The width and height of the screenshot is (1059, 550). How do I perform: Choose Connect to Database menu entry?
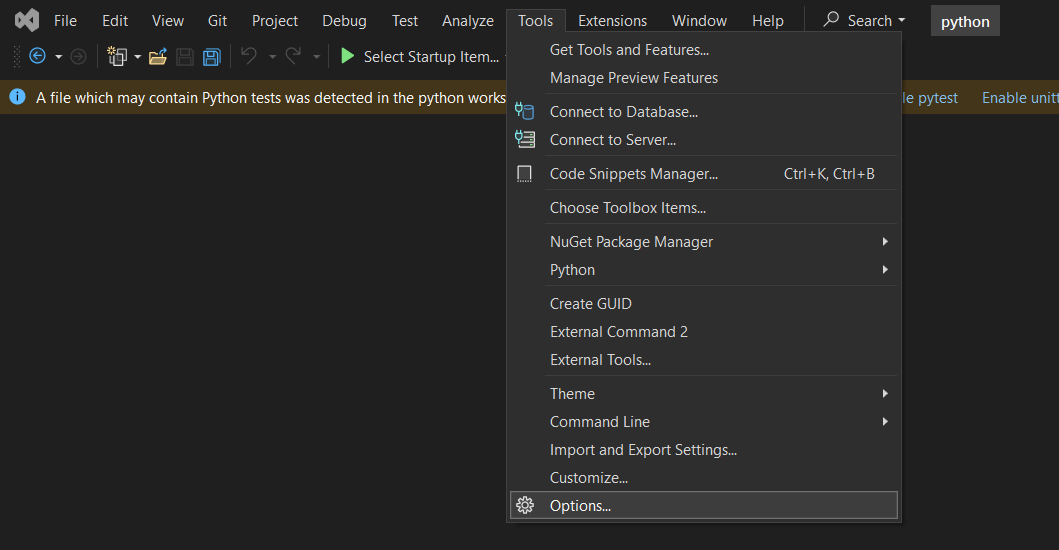click(x=704, y=111)
